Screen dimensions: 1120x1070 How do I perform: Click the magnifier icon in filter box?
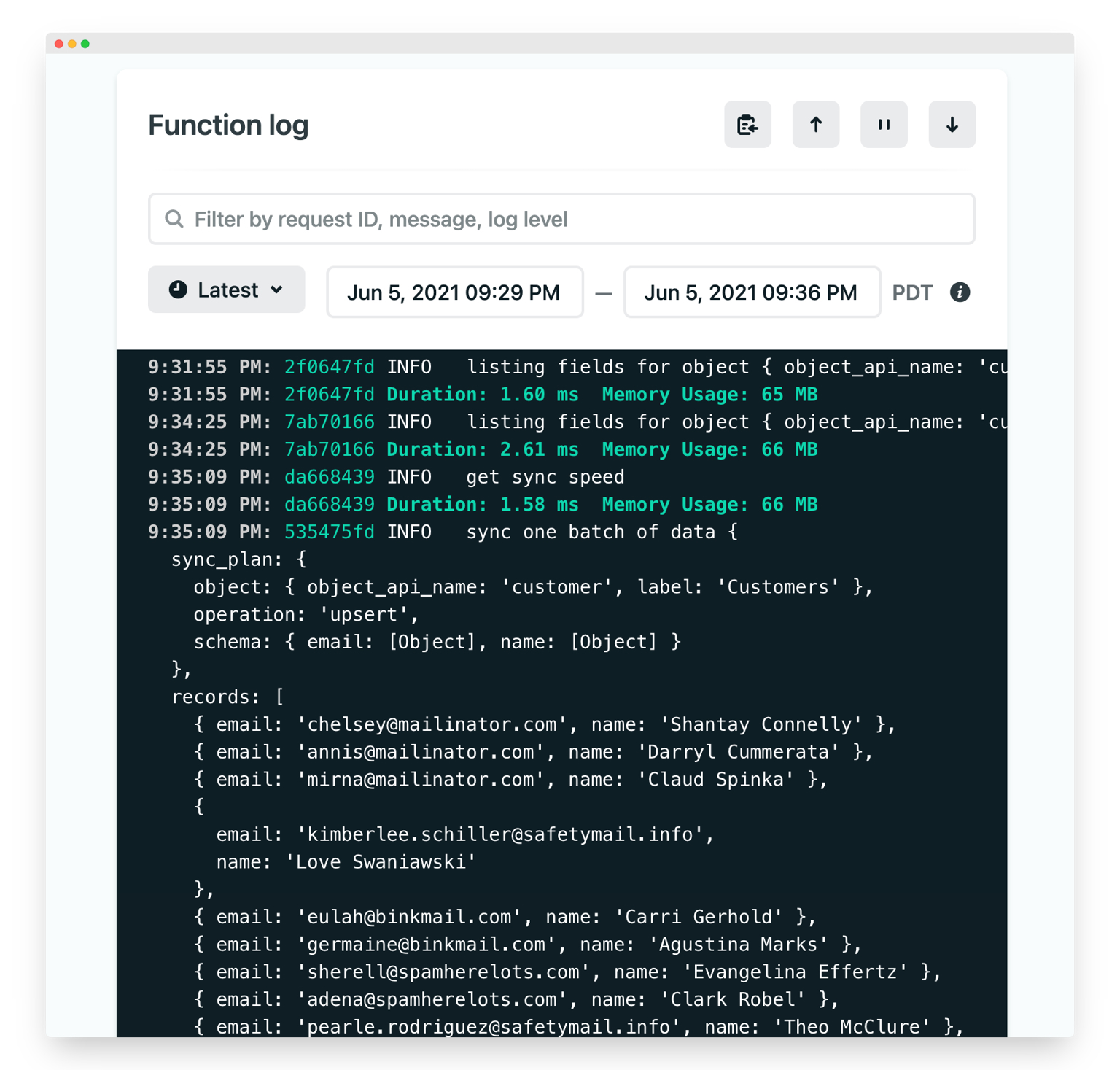(174, 219)
